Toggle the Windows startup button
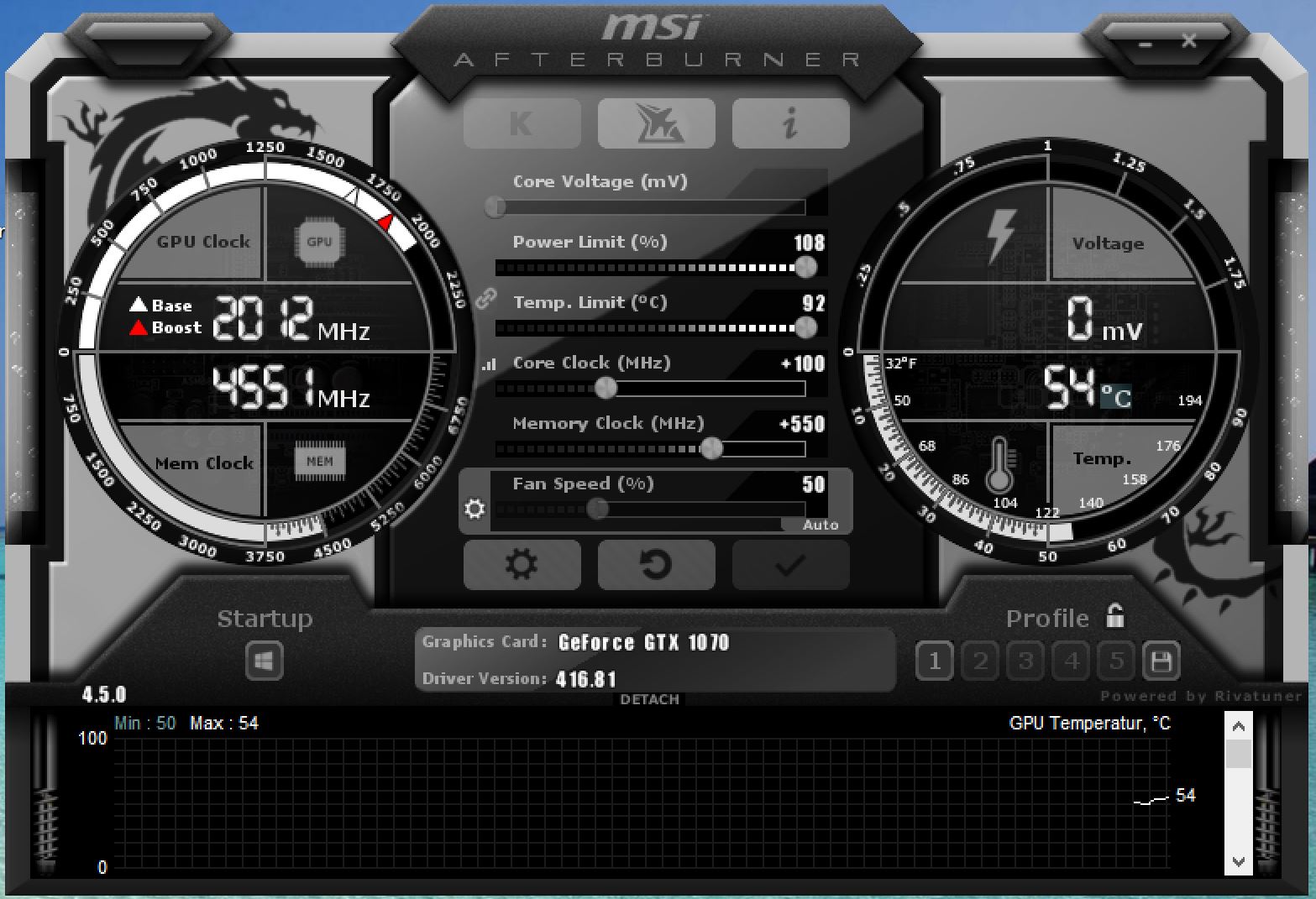 264,661
